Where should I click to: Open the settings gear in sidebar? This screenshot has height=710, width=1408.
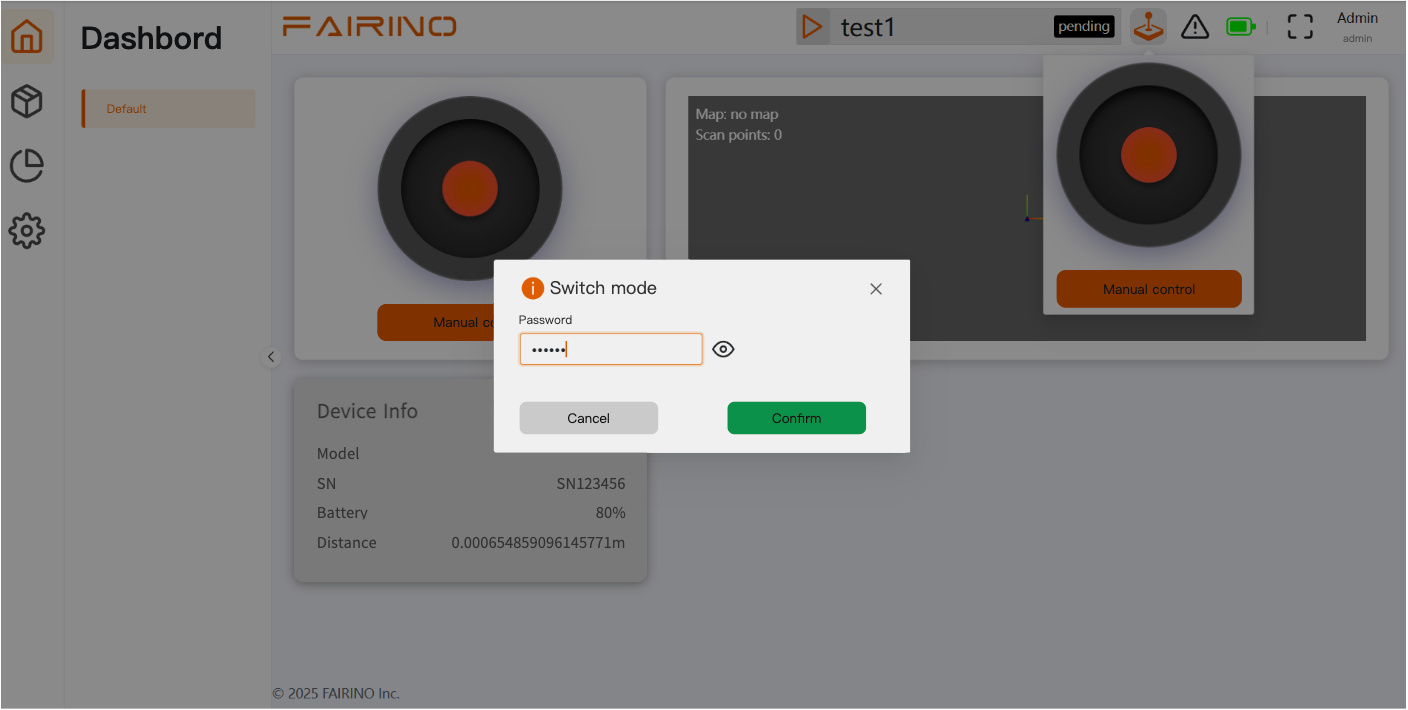(27, 231)
